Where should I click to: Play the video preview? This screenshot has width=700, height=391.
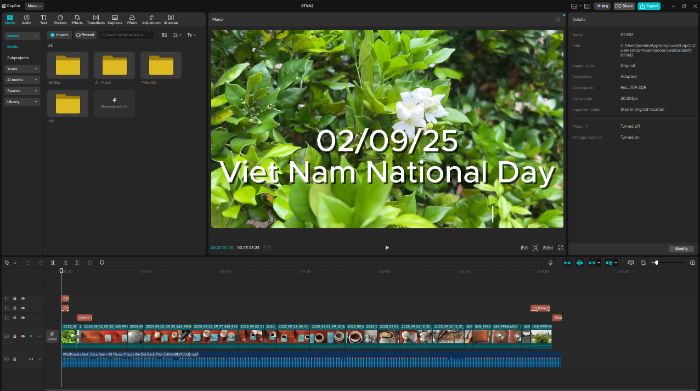(x=387, y=248)
